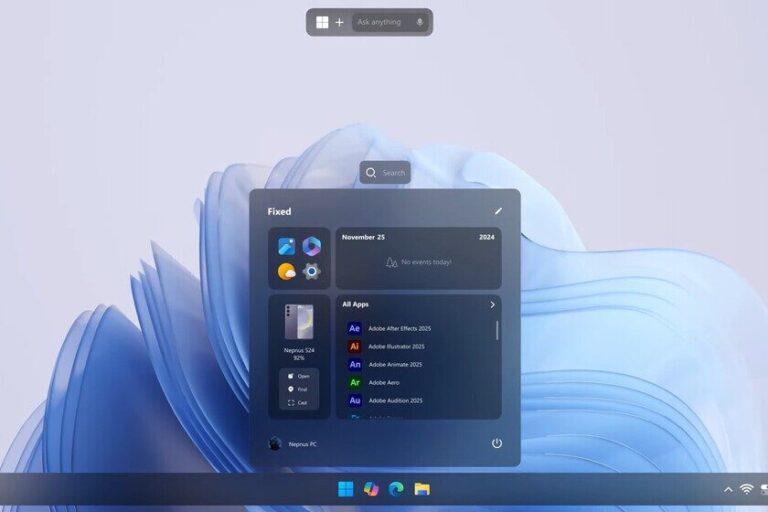Focus the Ask anything input field
768x512 pixels.
tap(389, 22)
